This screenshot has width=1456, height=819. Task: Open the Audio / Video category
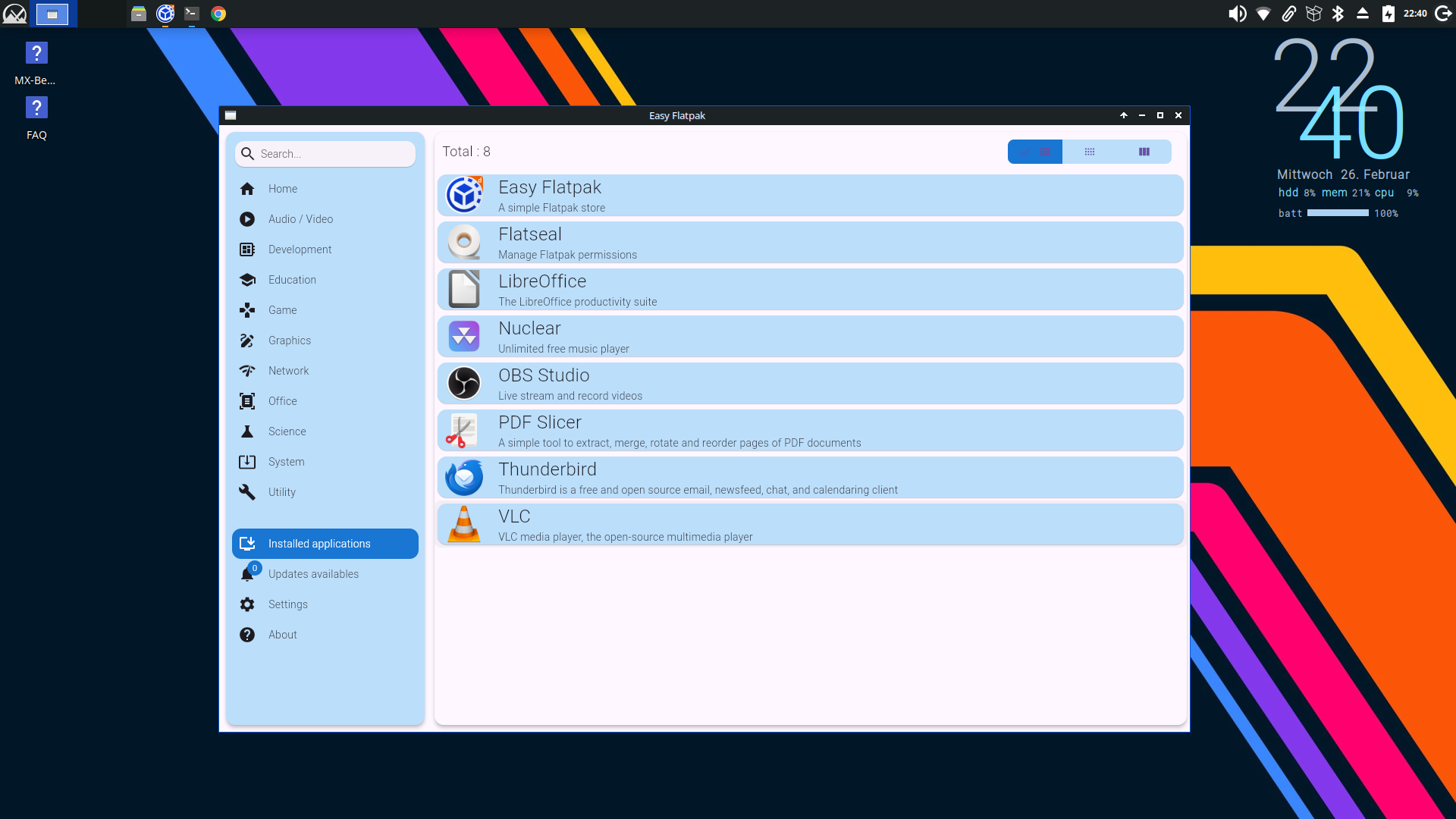(x=325, y=219)
